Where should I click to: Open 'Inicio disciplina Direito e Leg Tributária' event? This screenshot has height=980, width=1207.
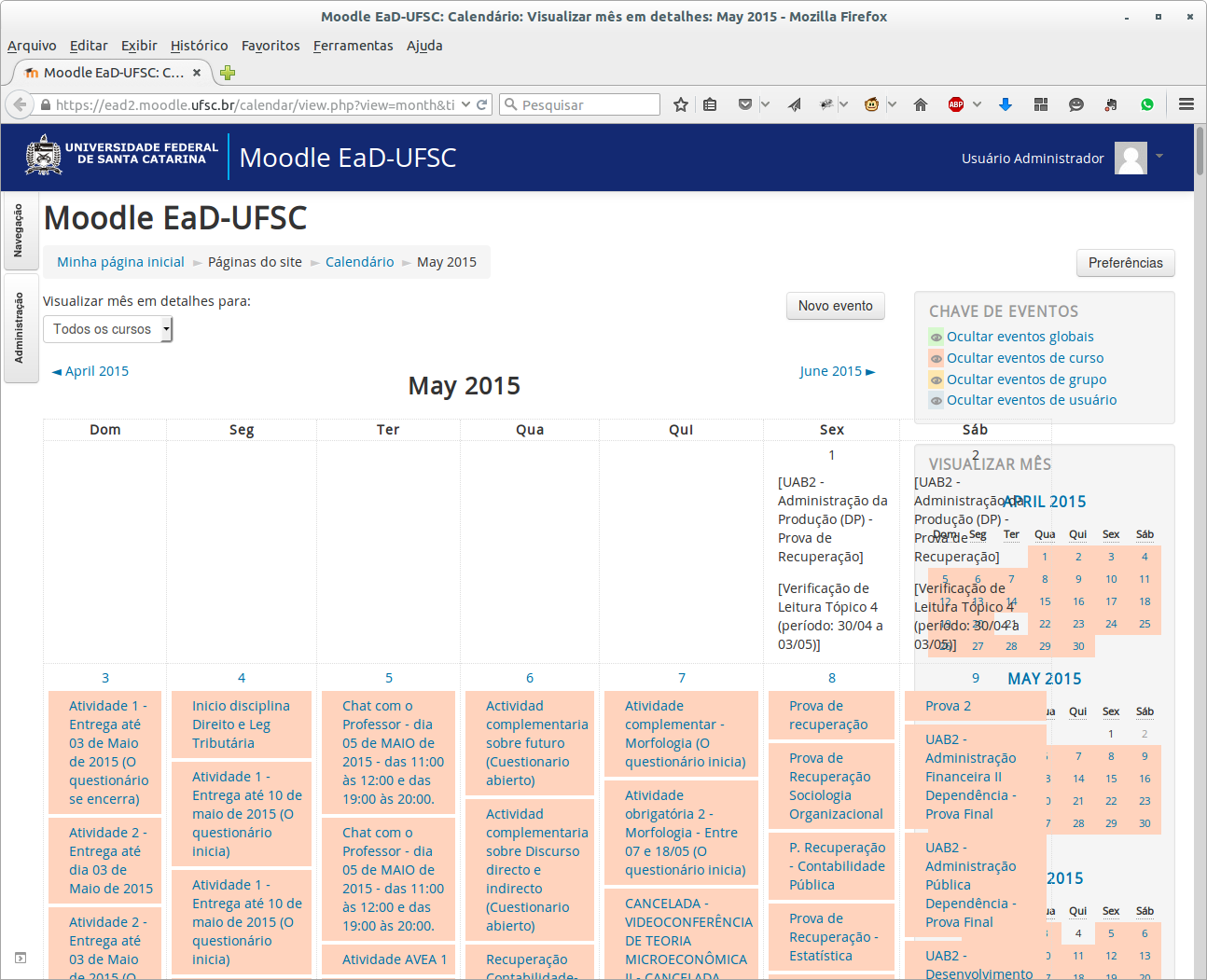coord(241,725)
